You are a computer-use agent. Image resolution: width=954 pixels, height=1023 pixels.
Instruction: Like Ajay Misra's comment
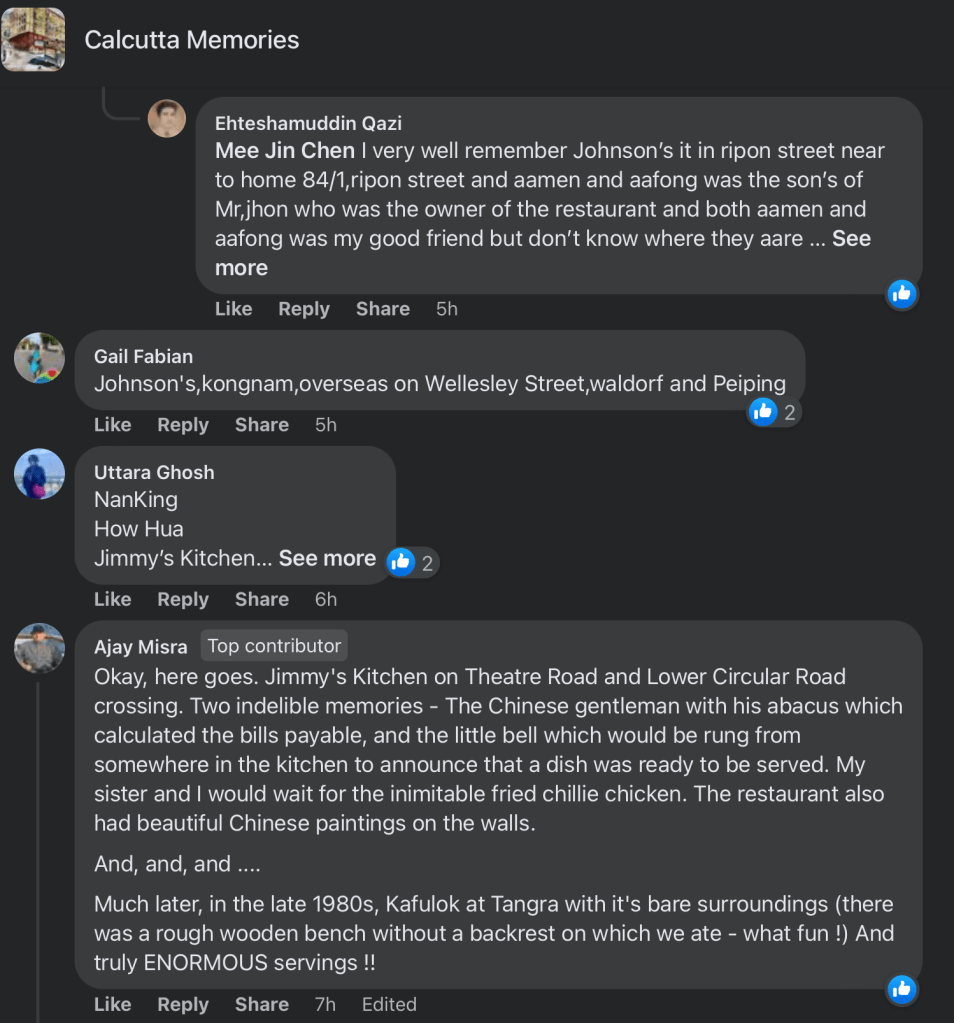click(x=112, y=1004)
